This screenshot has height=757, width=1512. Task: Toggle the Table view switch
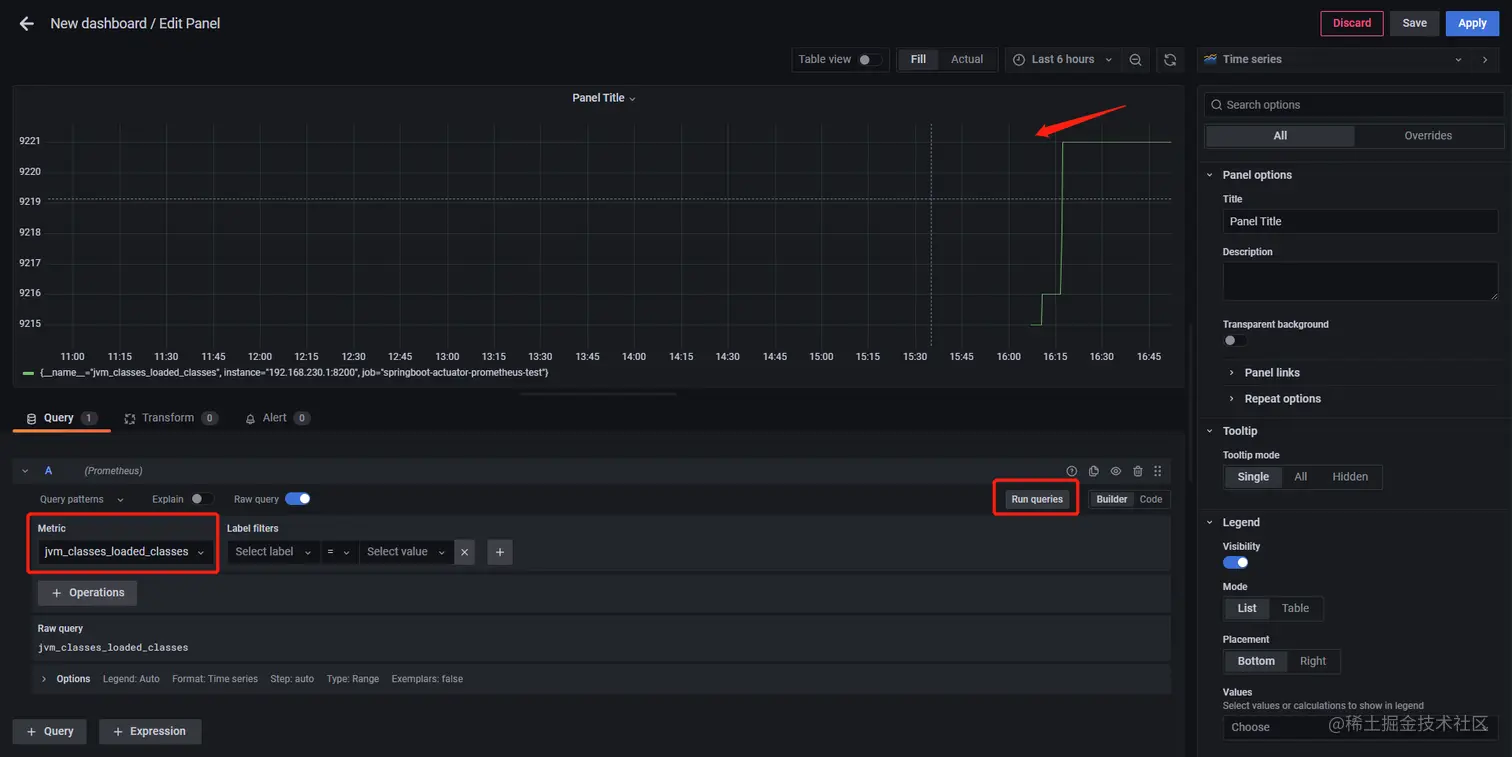[x=870, y=60]
